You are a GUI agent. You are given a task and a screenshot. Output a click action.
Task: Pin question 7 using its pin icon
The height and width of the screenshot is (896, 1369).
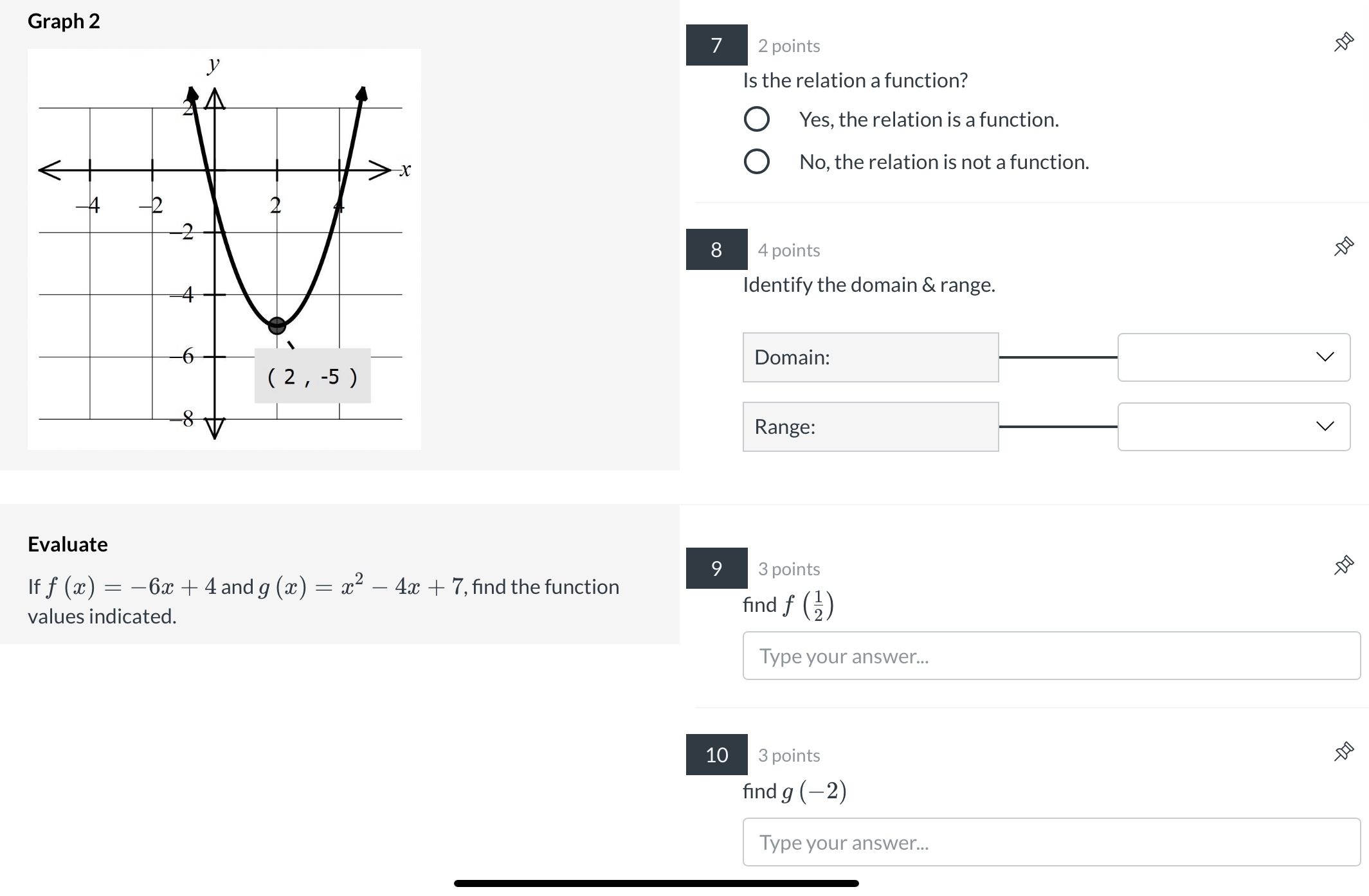1345,41
